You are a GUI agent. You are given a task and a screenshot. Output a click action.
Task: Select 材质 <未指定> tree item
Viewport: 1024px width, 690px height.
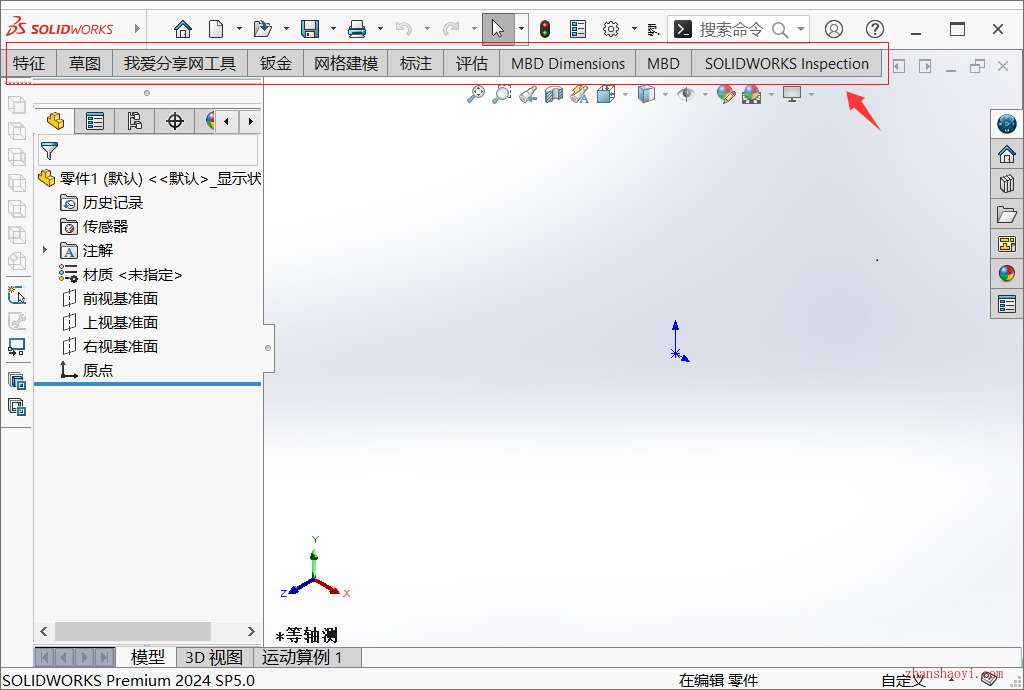pos(121,275)
